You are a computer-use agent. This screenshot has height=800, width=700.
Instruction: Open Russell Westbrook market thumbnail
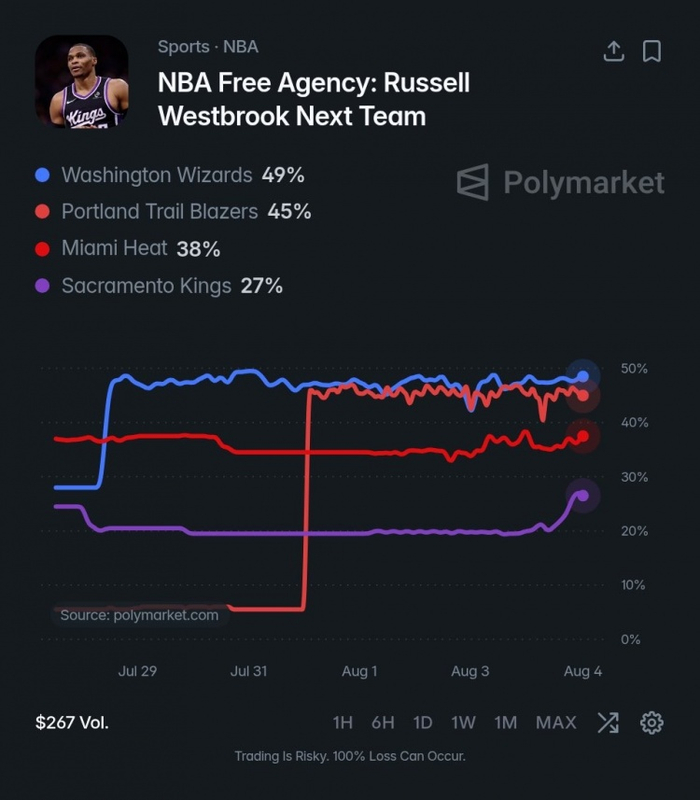pyautogui.click(x=82, y=81)
